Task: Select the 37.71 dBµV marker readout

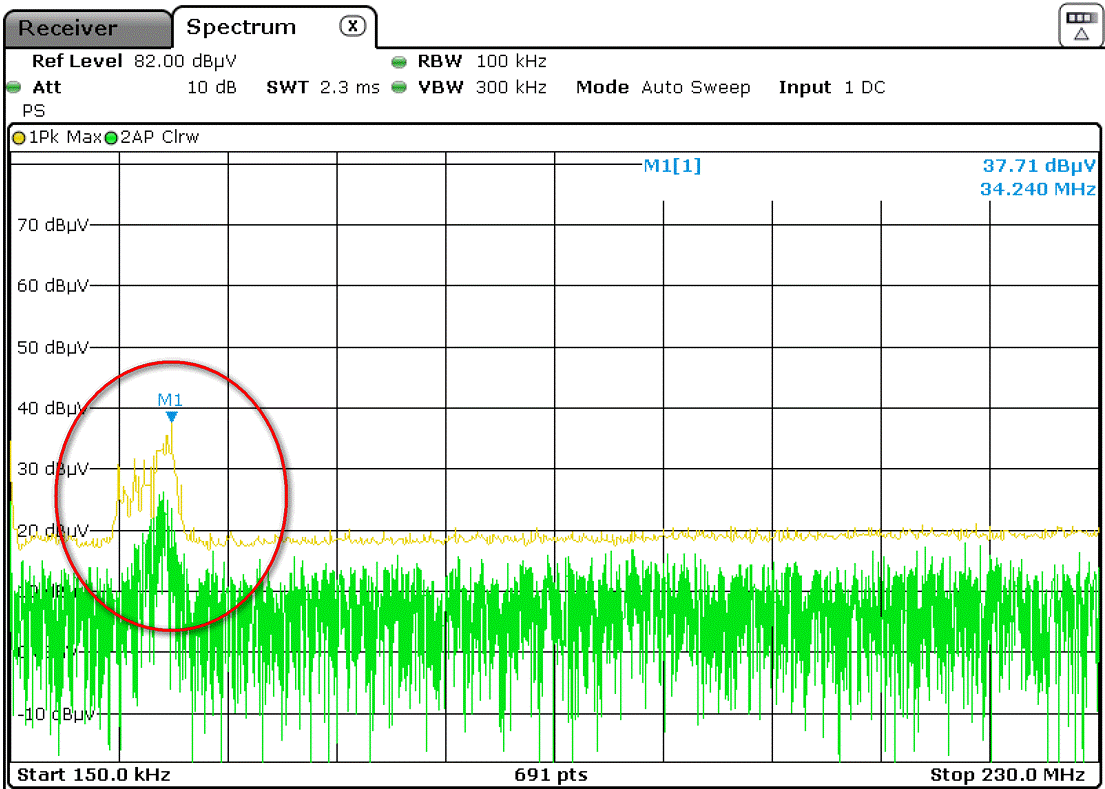Action: coord(1039,167)
